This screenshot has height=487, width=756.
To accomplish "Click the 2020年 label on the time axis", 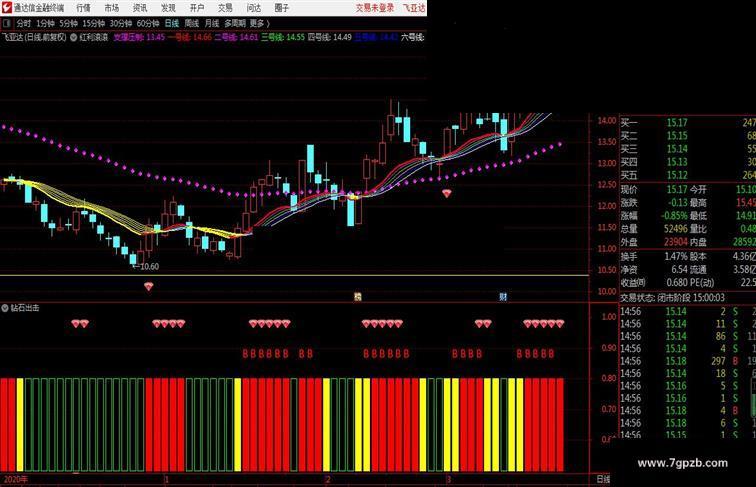I will click(16, 479).
